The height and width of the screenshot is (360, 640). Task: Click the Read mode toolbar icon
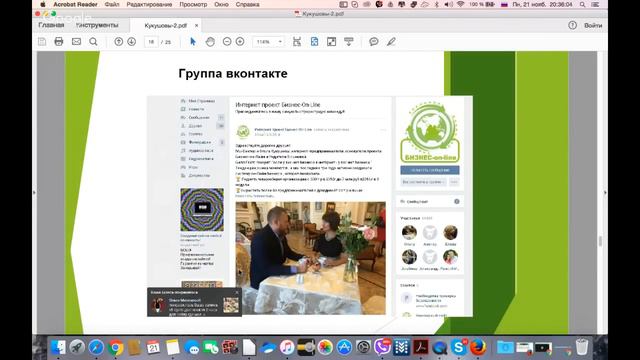(x=349, y=42)
